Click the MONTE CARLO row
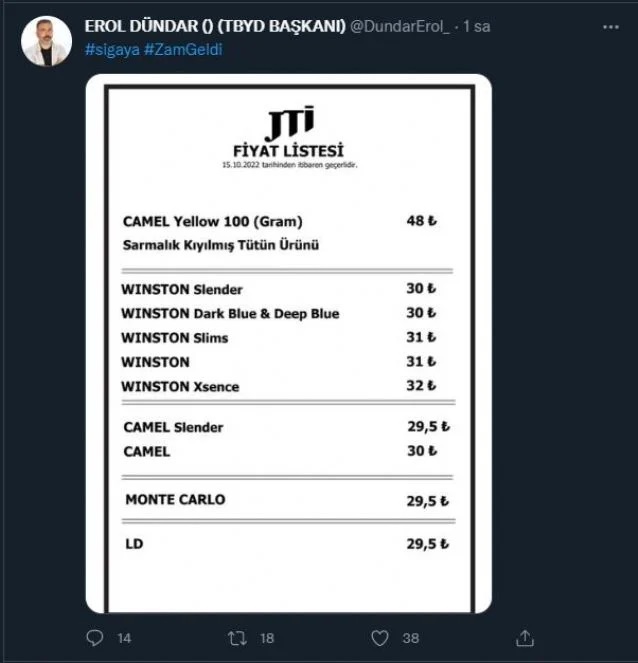 point(288,500)
